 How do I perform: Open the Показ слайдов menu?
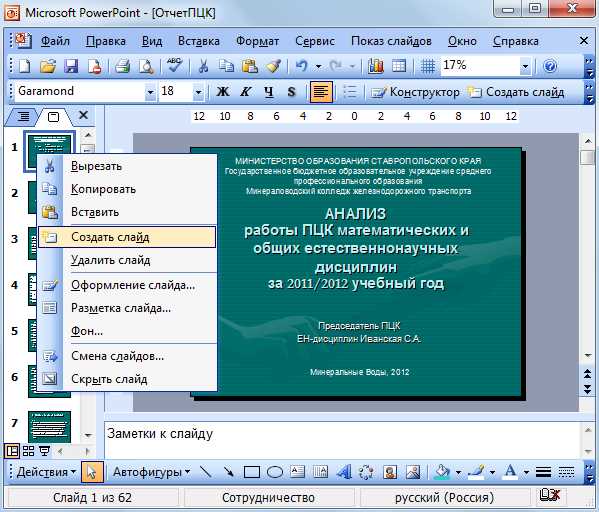pyautogui.click(x=391, y=41)
